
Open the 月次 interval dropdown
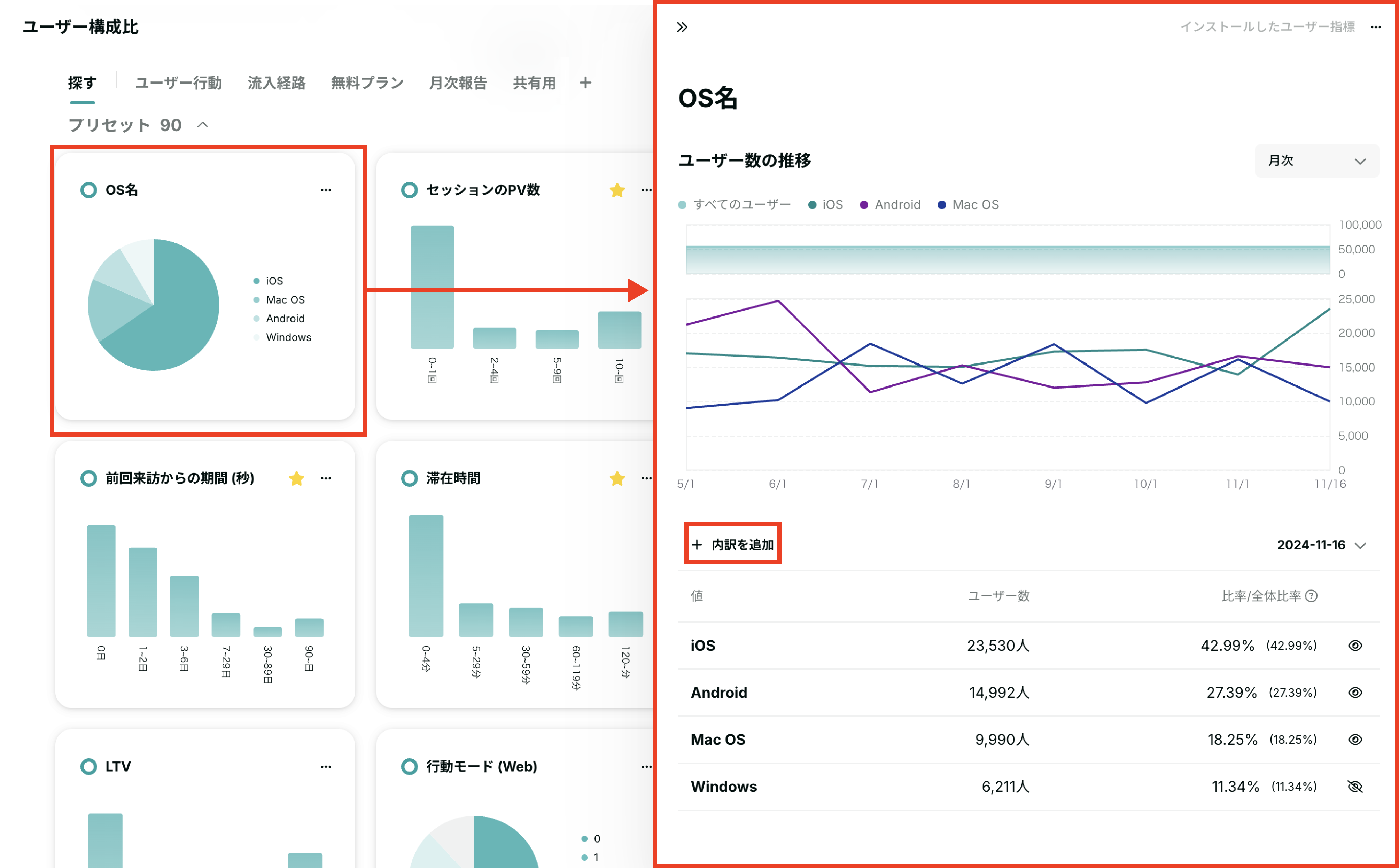[1317, 161]
